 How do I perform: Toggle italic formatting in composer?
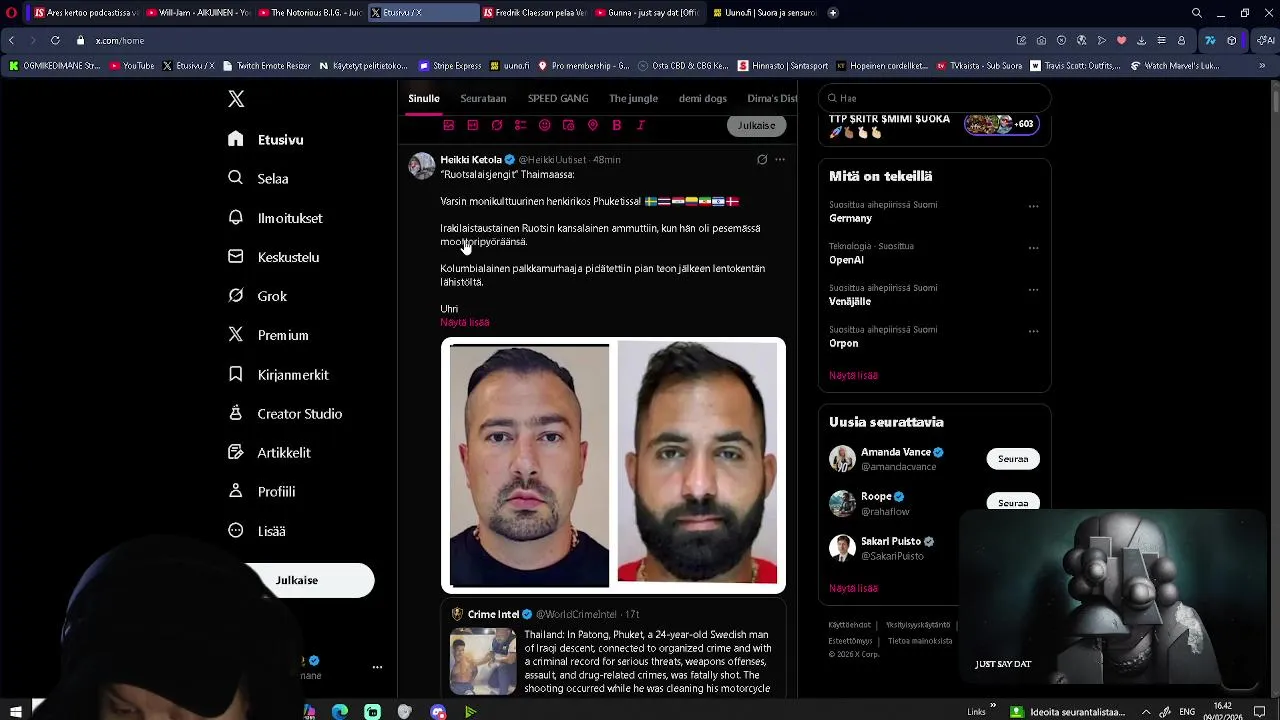[x=641, y=125]
